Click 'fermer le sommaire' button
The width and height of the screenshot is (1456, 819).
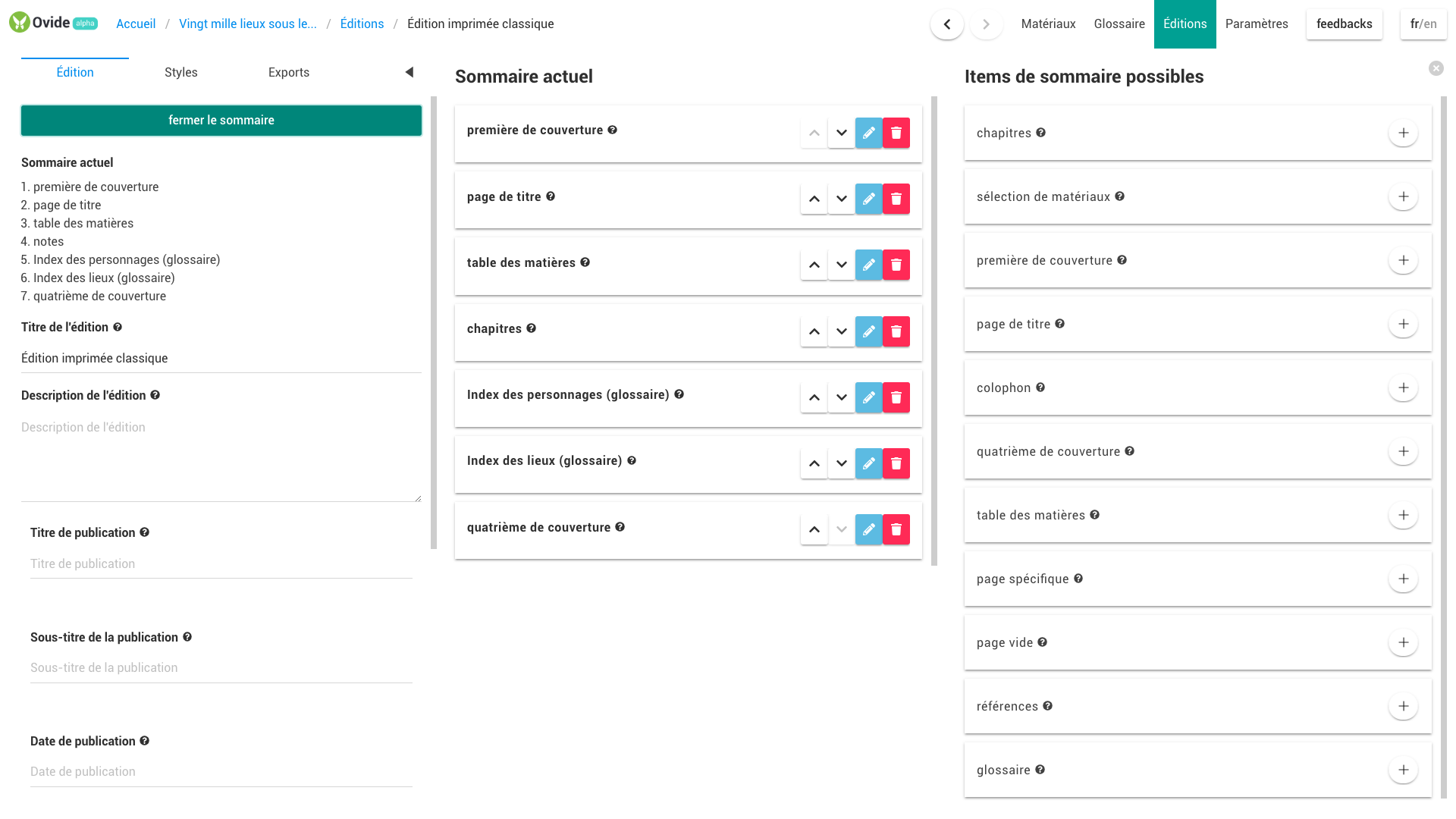(x=221, y=121)
